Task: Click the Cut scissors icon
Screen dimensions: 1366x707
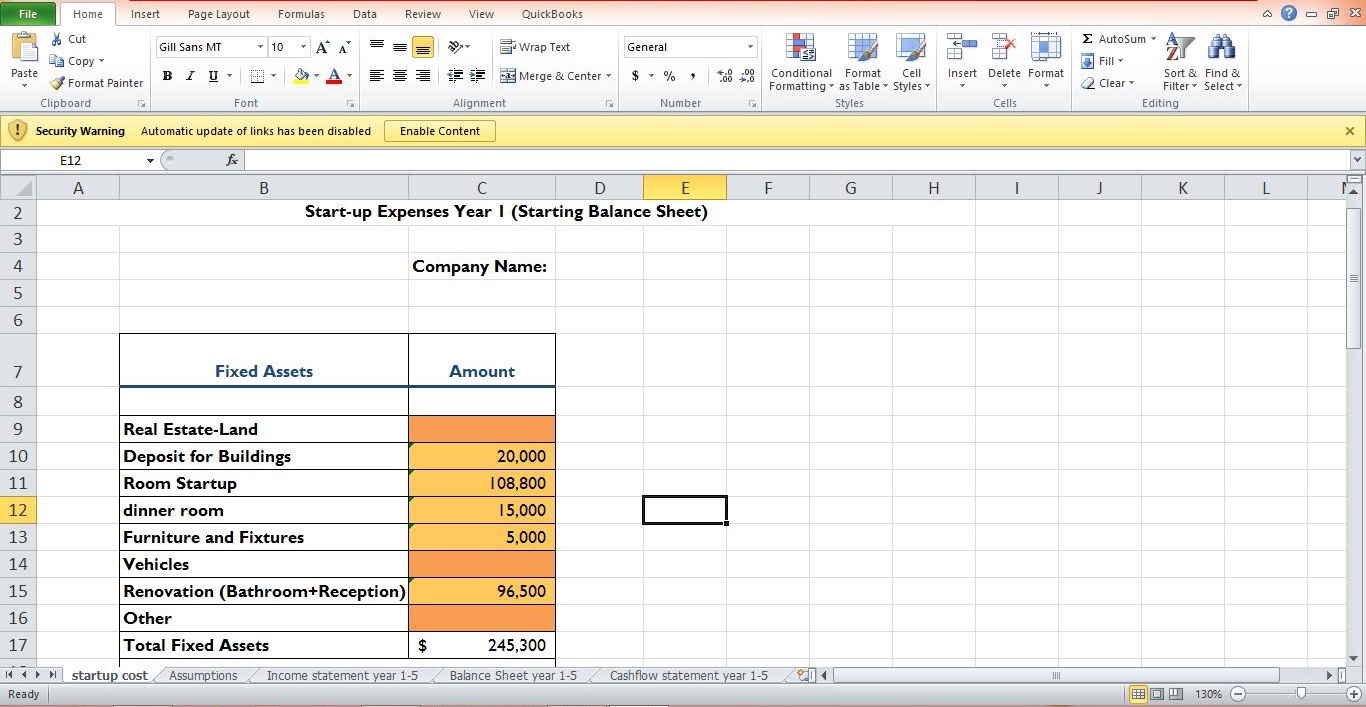Action: pyautogui.click(x=57, y=39)
